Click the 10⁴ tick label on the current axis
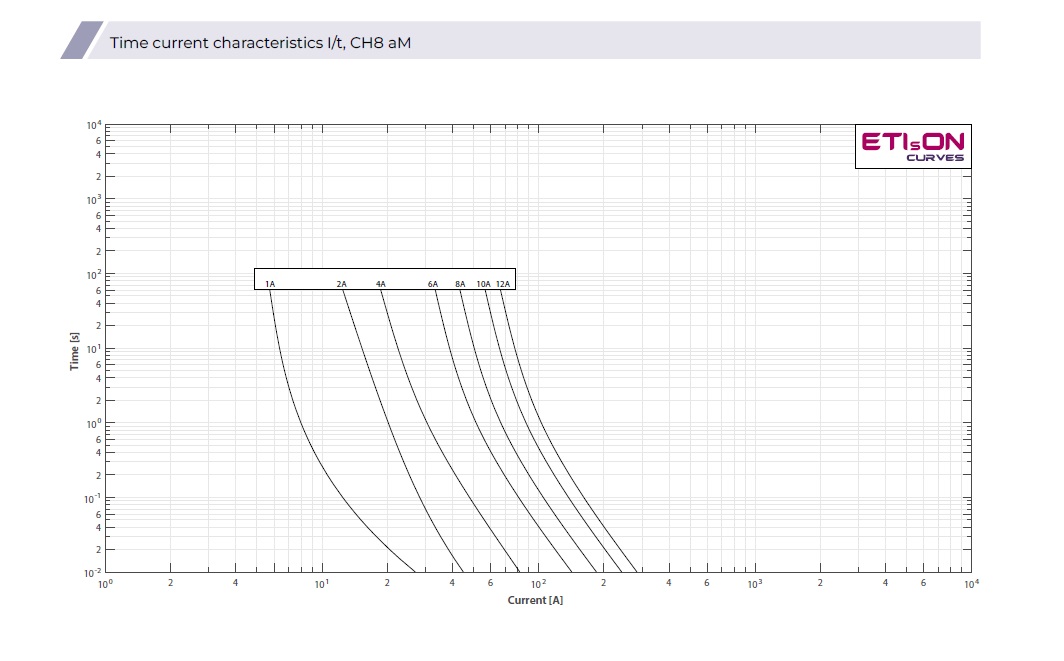This screenshot has width=1064, height=661. tap(970, 584)
